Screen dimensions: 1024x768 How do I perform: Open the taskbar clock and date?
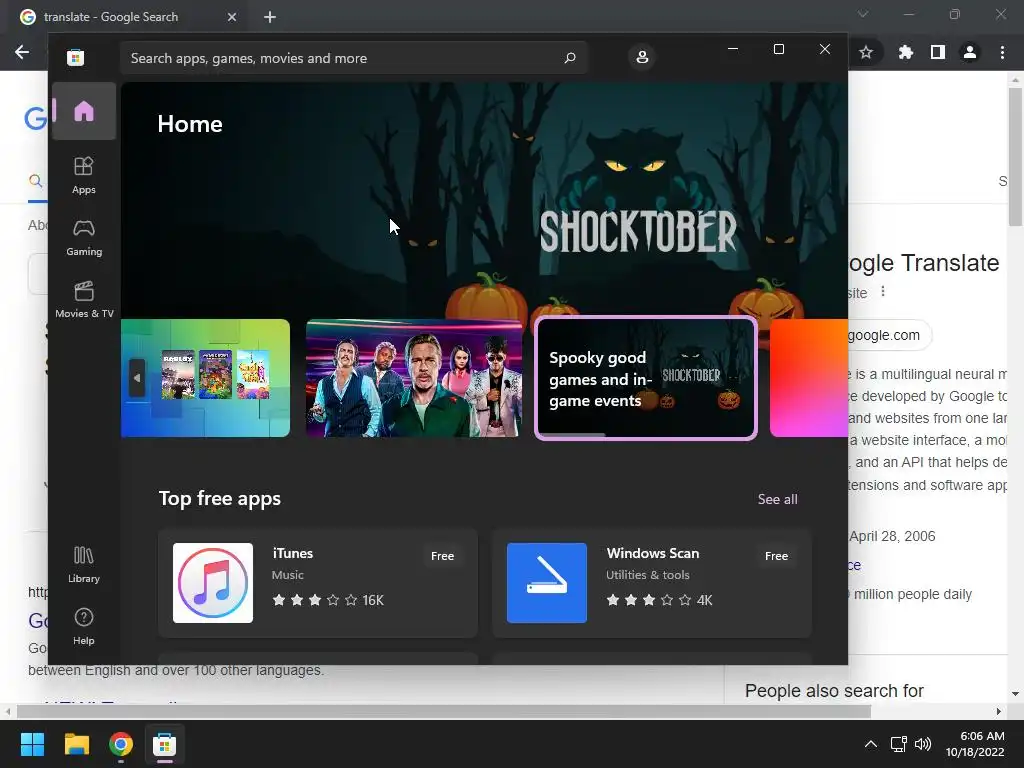[x=975, y=744]
